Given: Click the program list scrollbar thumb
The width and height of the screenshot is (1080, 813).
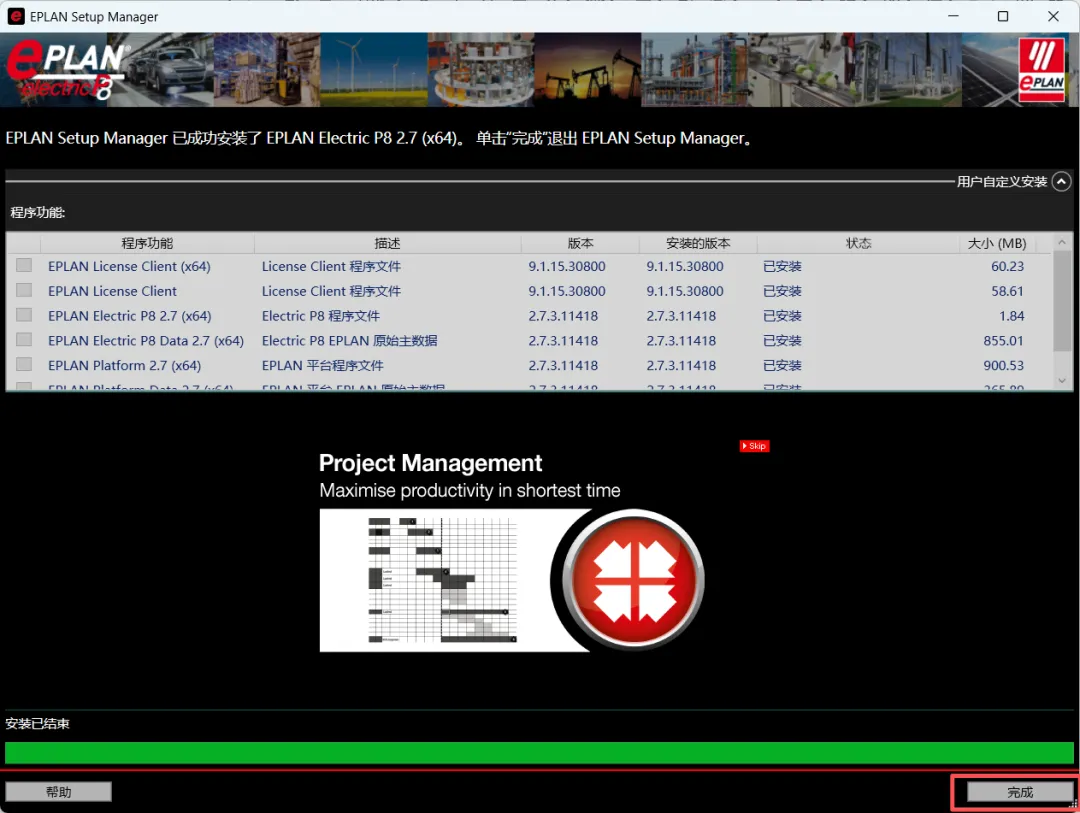Looking at the screenshot, I should [x=1062, y=301].
